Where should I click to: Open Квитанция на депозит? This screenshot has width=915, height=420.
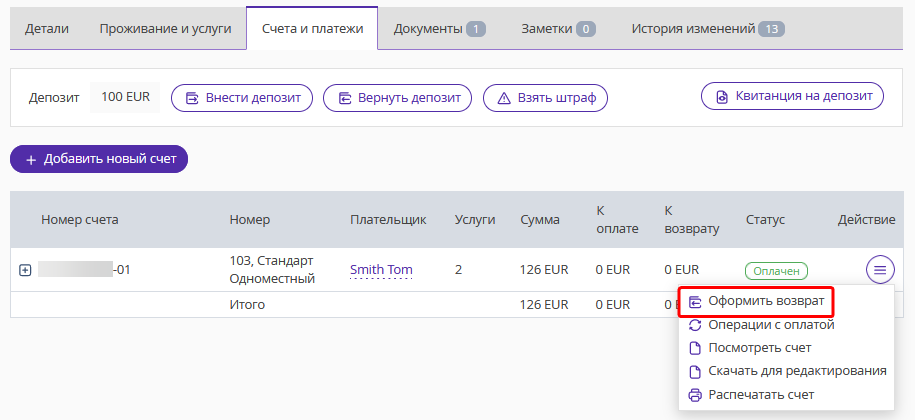pyautogui.click(x=792, y=96)
